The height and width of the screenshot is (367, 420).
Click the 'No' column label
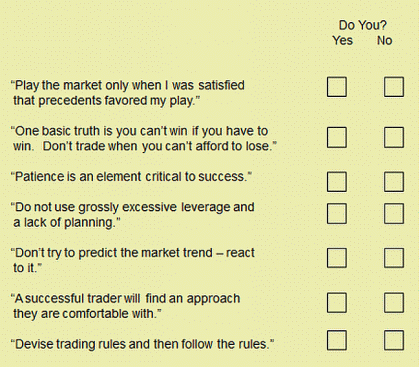(384, 40)
